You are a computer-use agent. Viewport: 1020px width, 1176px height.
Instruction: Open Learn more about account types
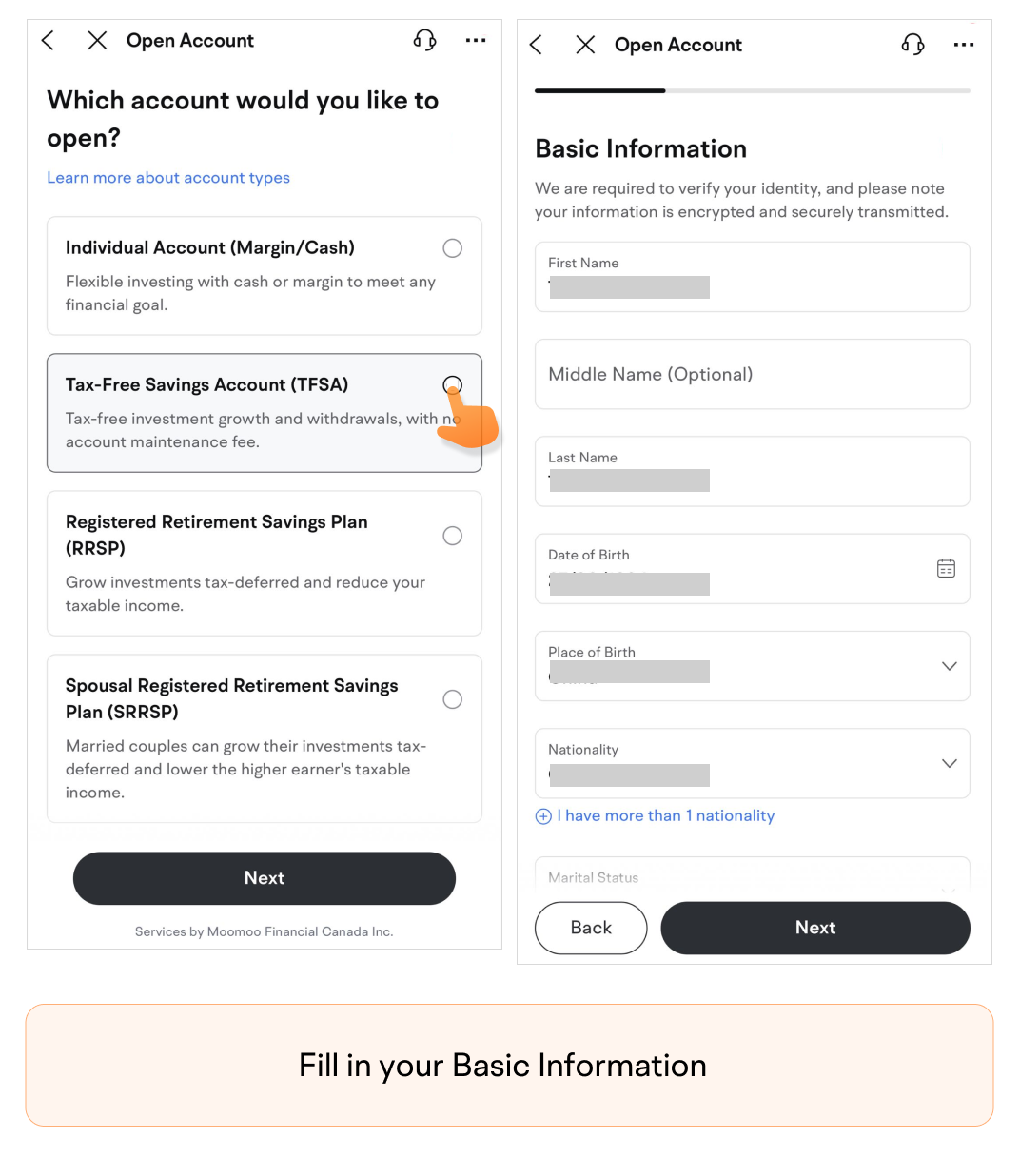[x=168, y=178]
